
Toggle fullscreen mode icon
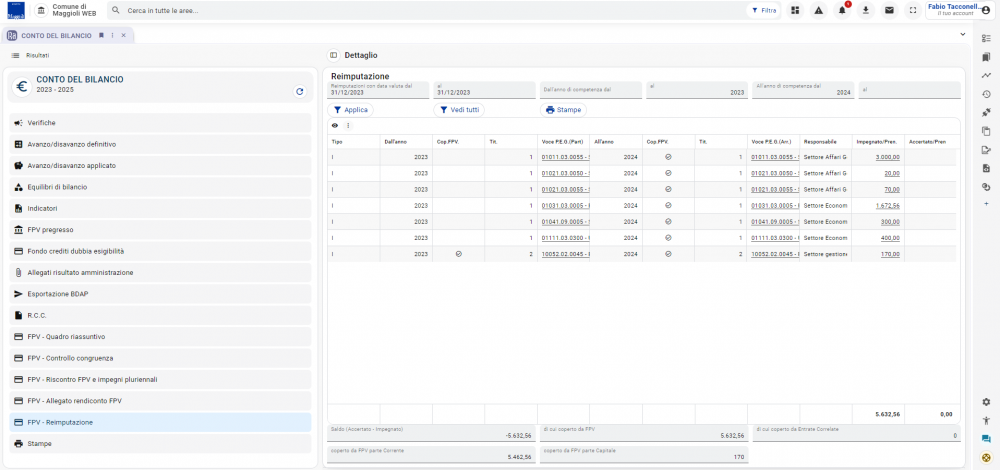pyautogui.click(x=913, y=10)
